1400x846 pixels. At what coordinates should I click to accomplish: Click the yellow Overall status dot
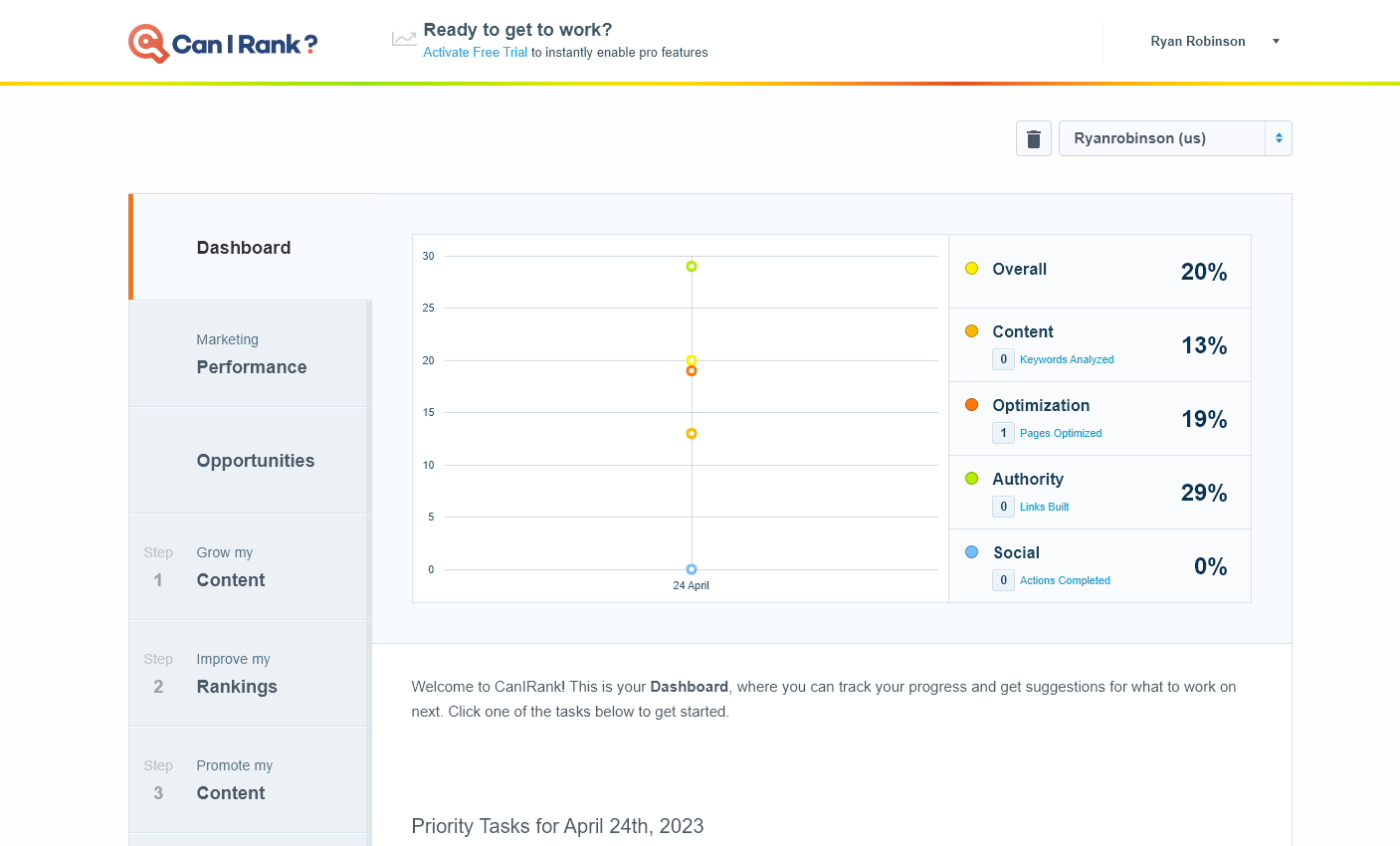(971, 268)
